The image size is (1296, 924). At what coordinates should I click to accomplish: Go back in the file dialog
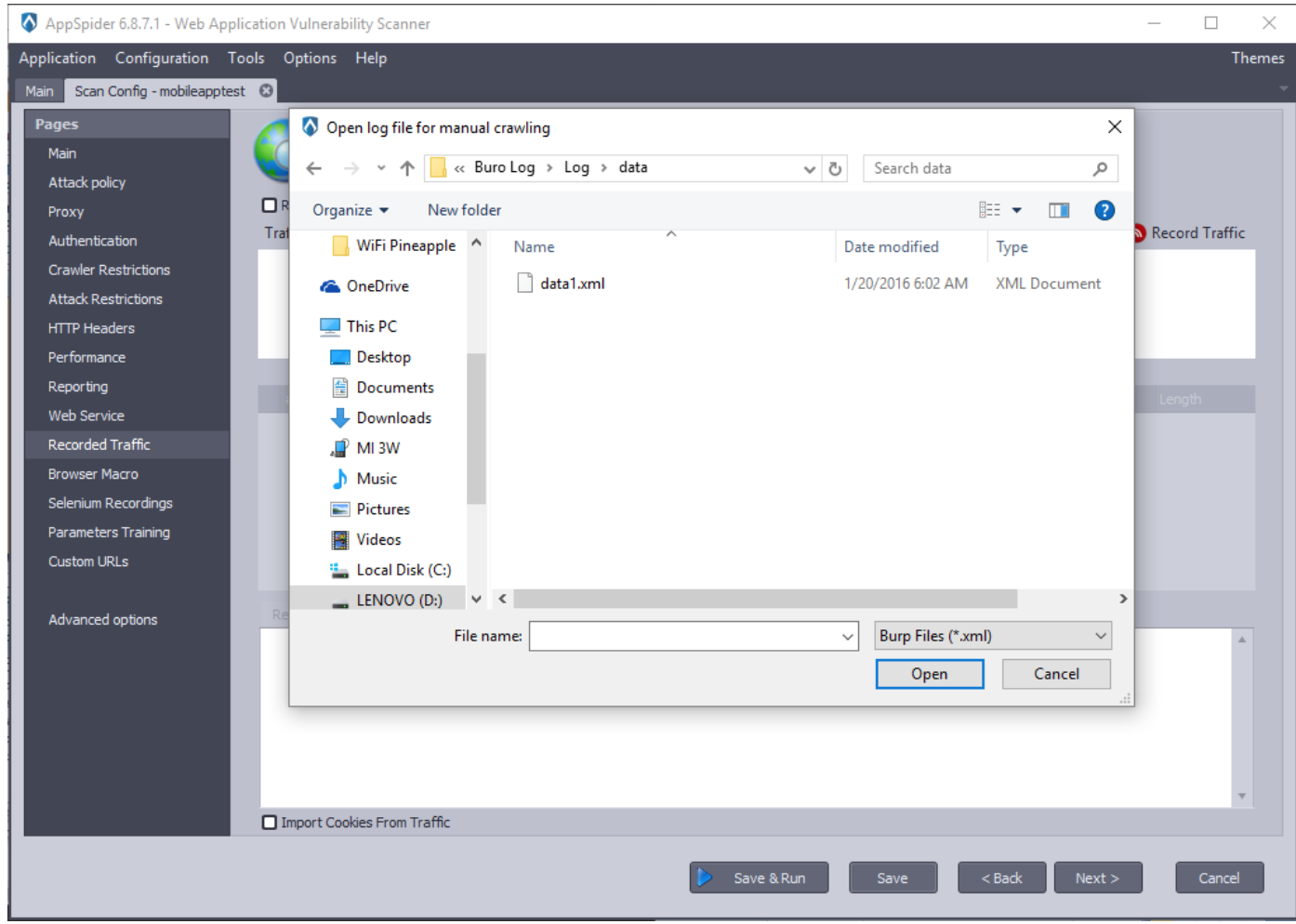314,168
